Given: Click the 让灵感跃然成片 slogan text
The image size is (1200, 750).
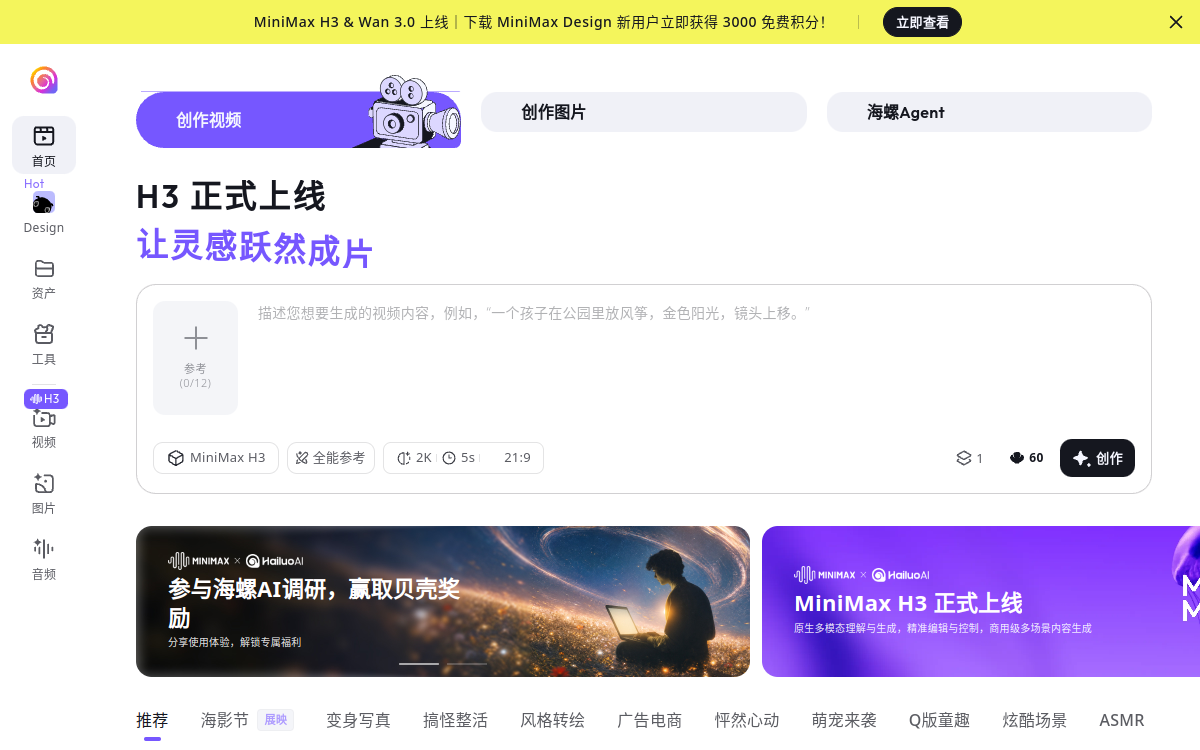Looking at the screenshot, I should [255, 247].
